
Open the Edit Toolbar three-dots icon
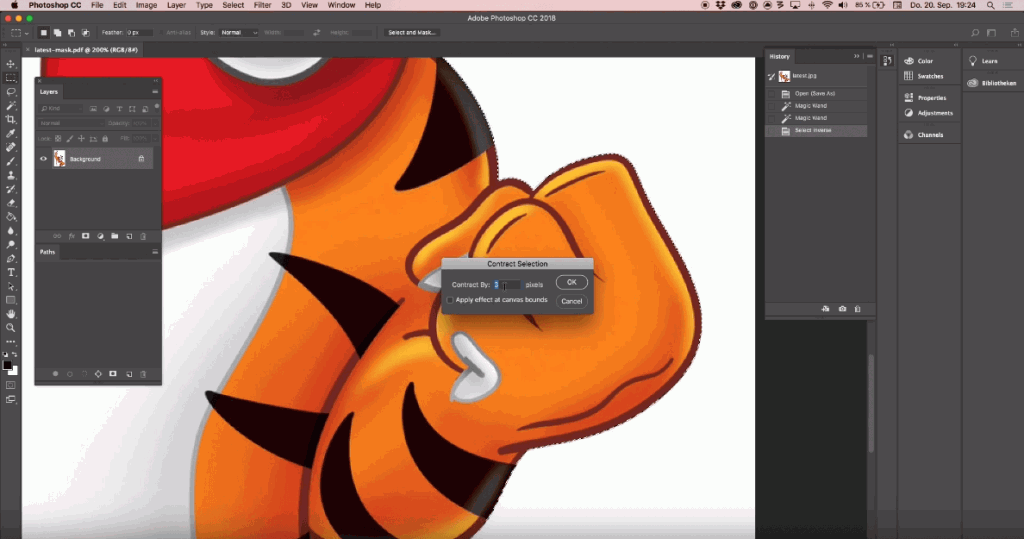[x=10, y=342]
